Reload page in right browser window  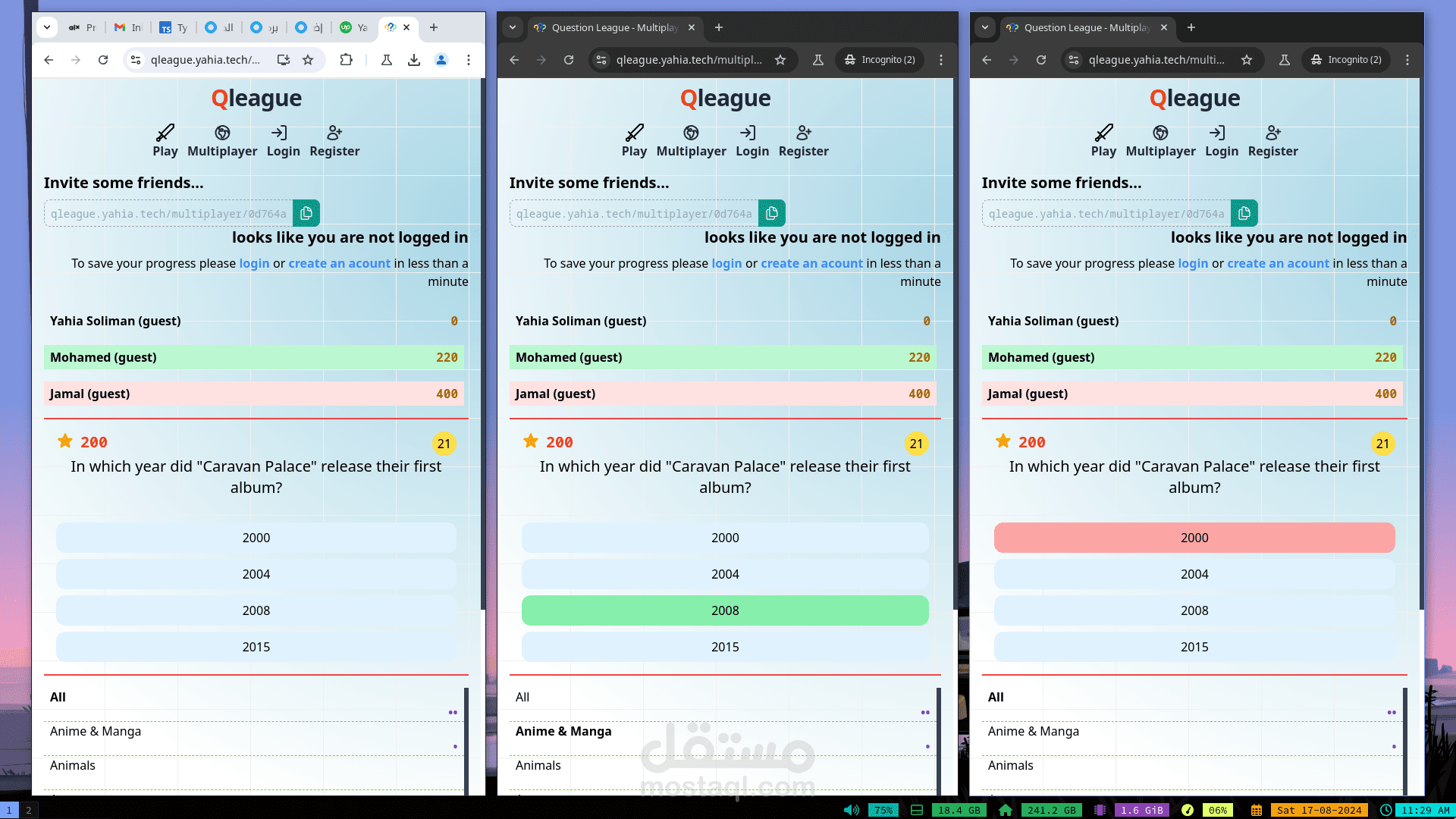tap(1041, 60)
